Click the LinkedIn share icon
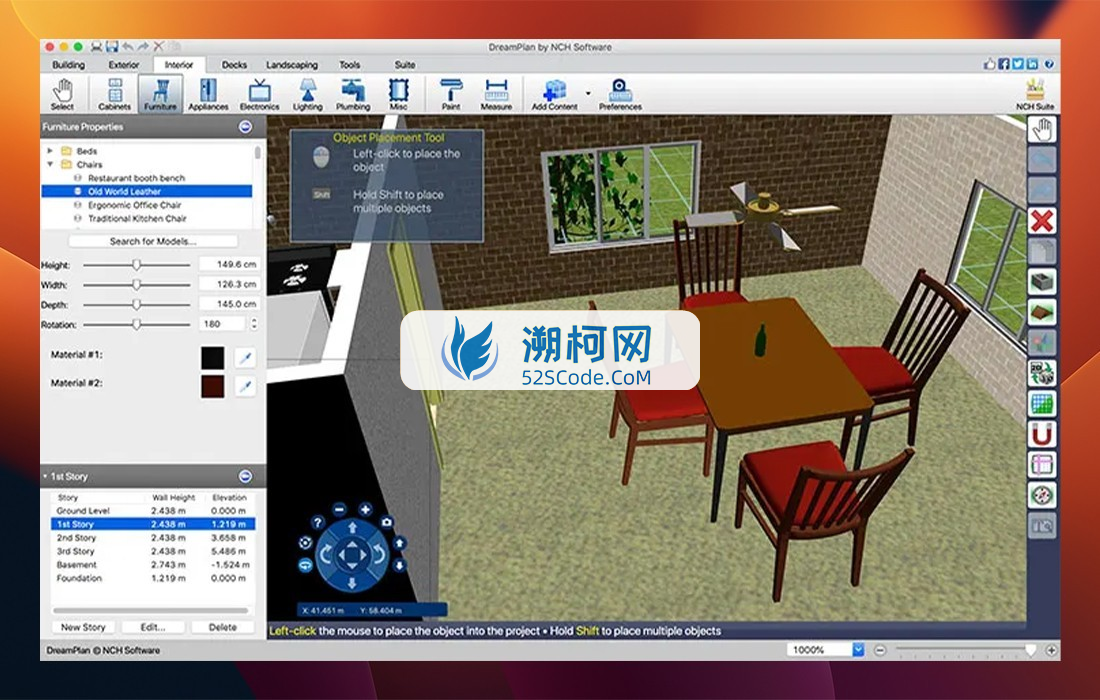 pos(1033,64)
